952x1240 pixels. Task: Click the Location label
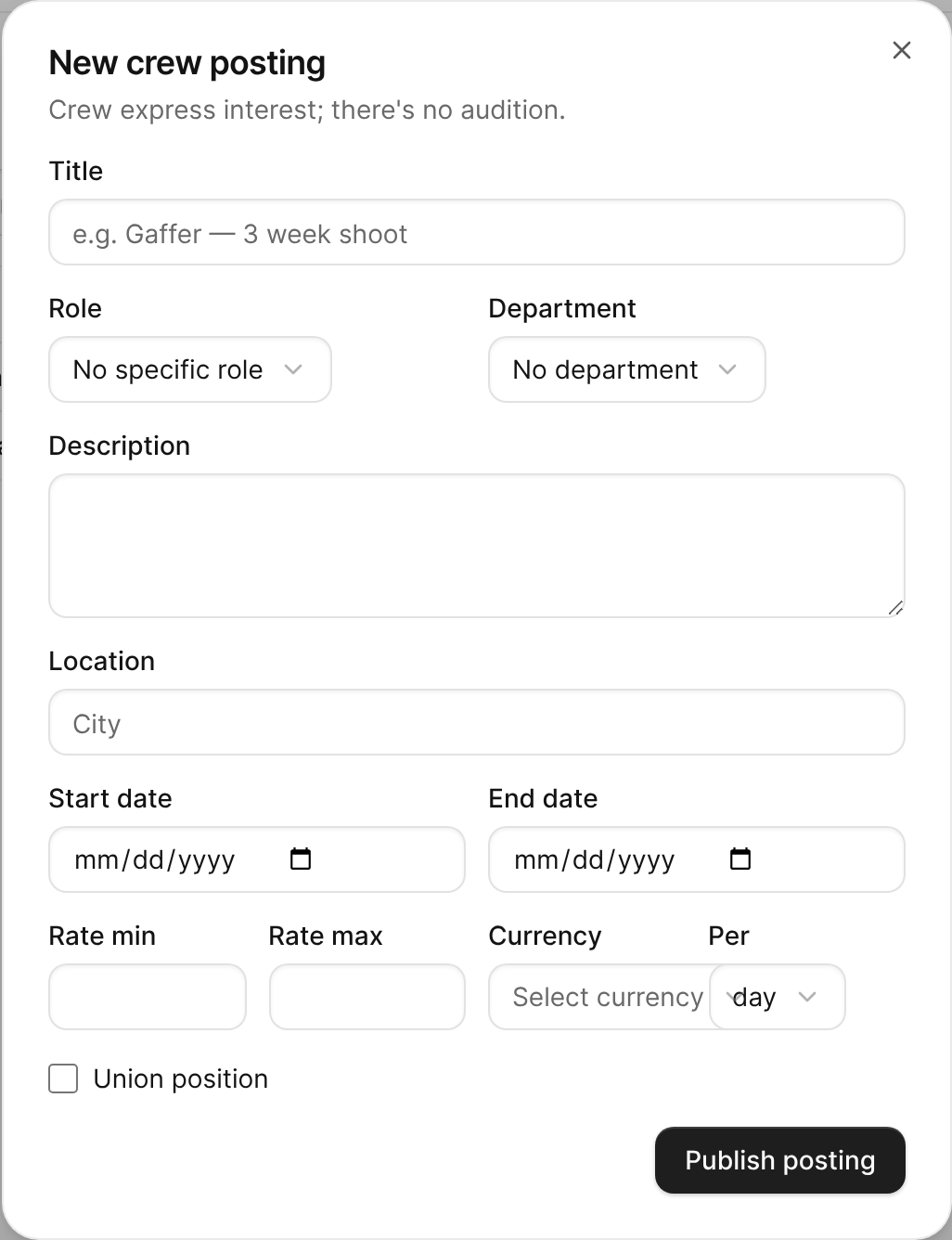[x=102, y=661]
